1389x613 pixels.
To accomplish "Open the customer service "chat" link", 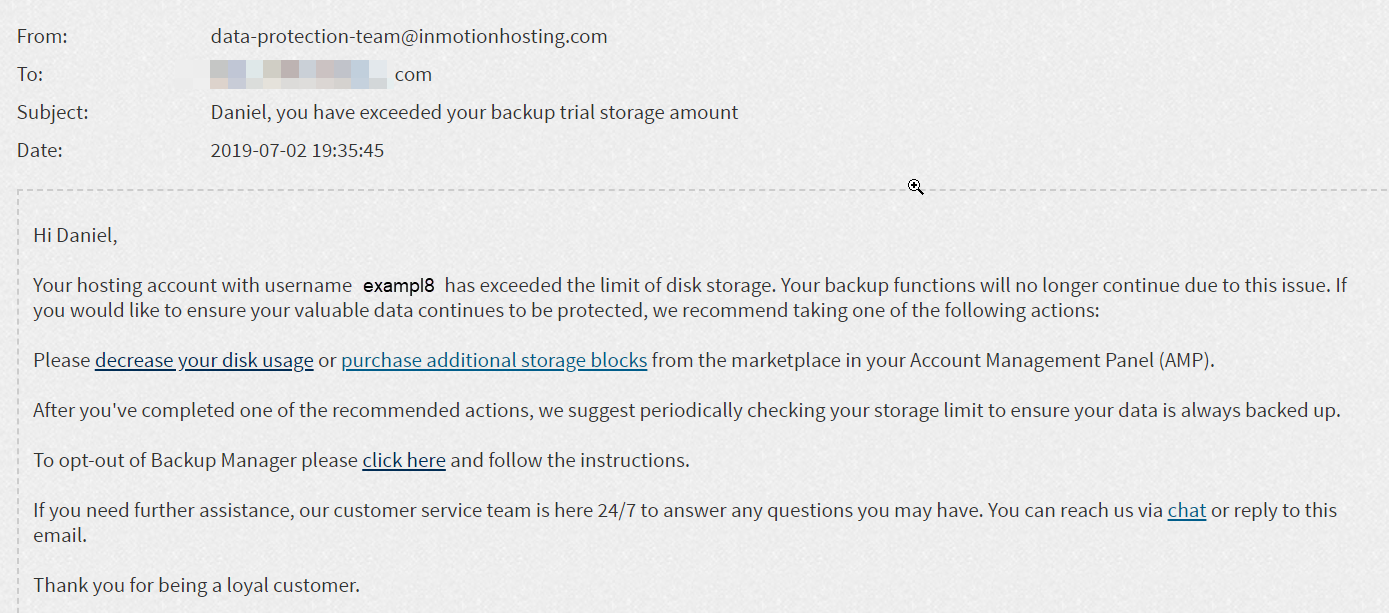I will pos(1187,510).
